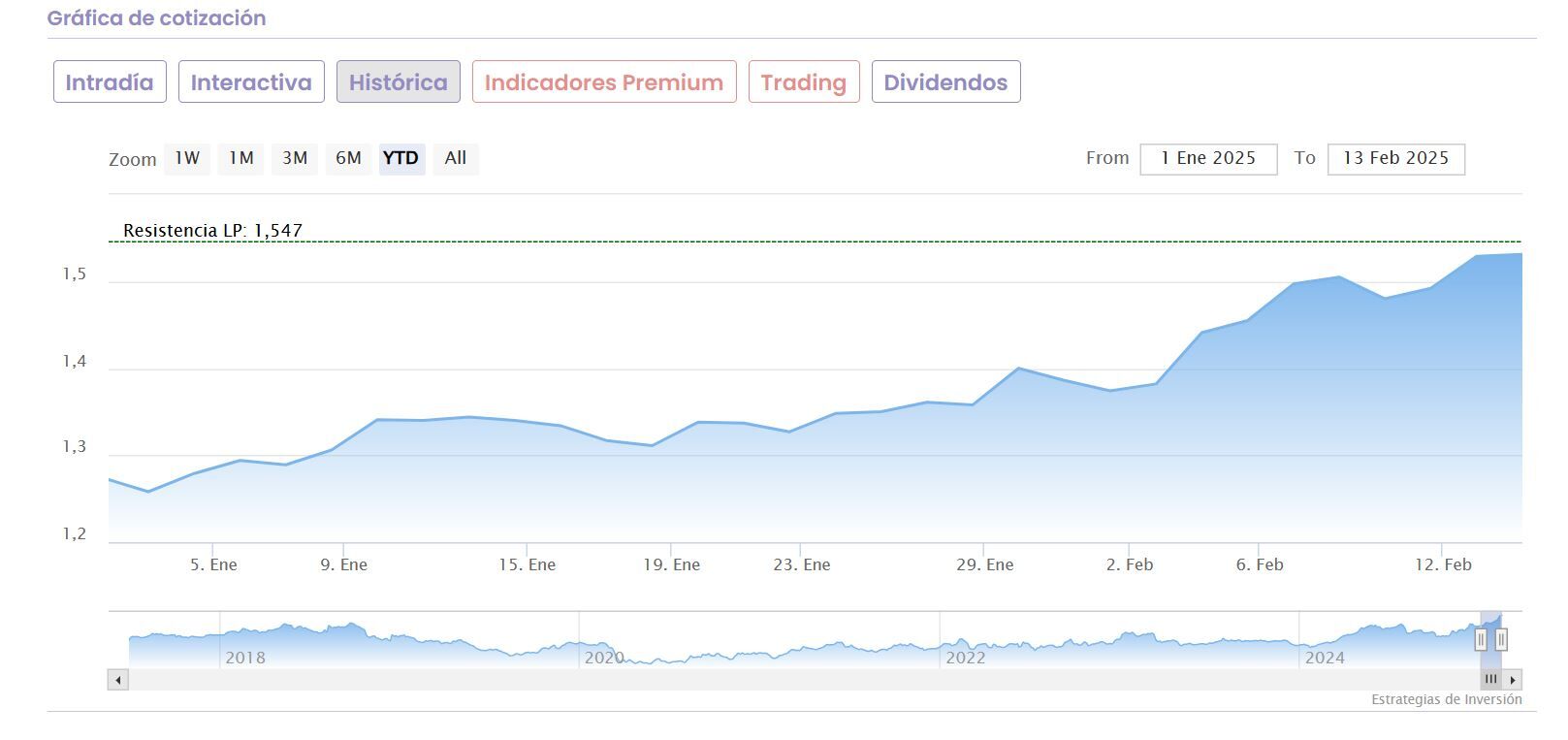Image resolution: width=1568 pixels, height=740 pixels.
Task: Switch to the Interactiva tab
Action: click(251, 81)
